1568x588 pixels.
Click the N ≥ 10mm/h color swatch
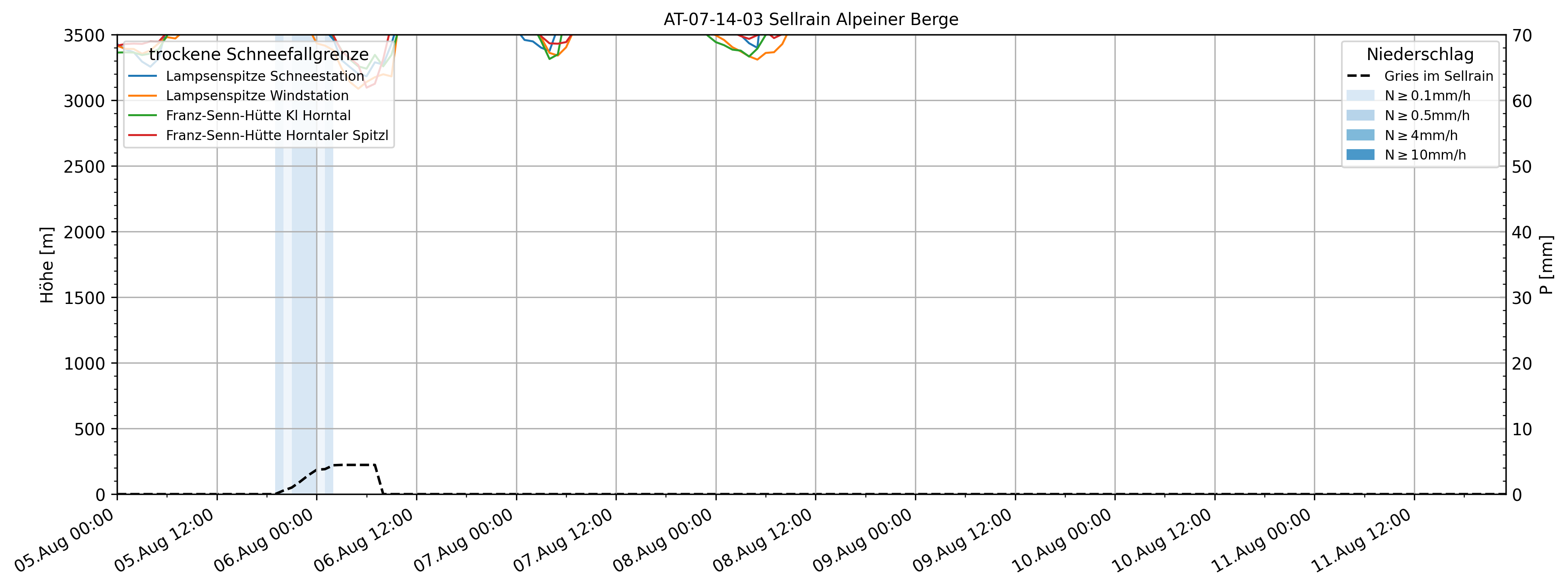[1360, 154]
